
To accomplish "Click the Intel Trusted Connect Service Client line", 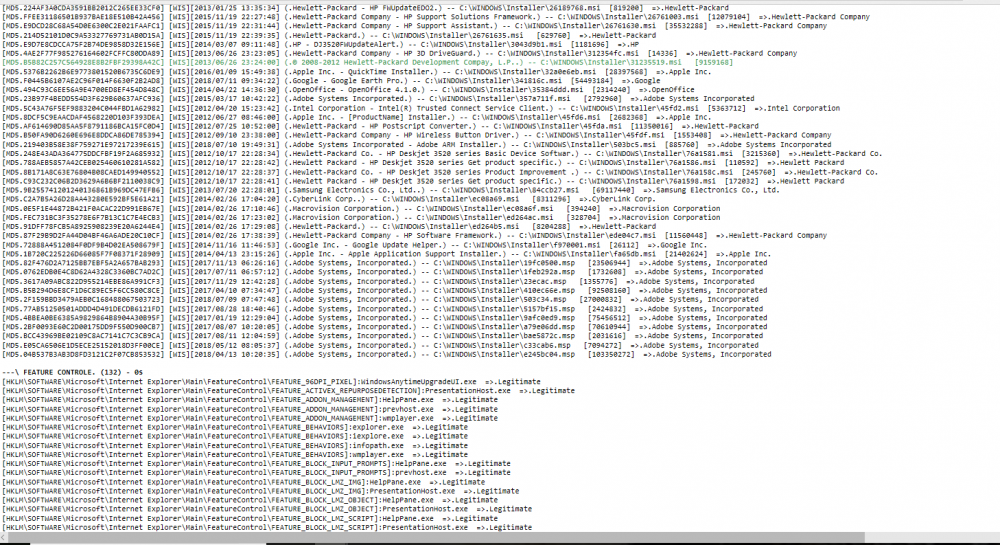I will tap(421, 108).
